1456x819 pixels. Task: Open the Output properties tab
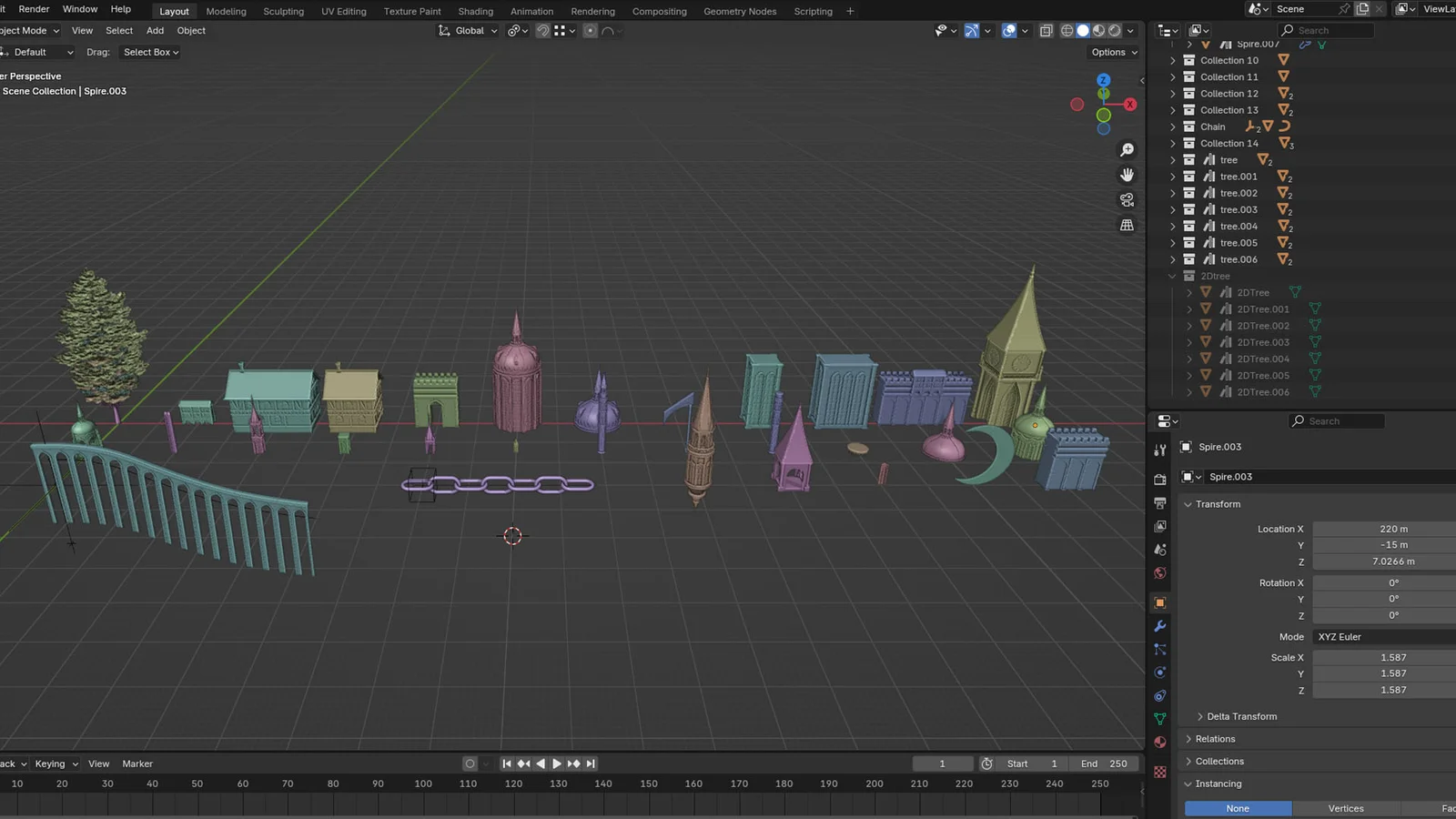pos(1159,502)
